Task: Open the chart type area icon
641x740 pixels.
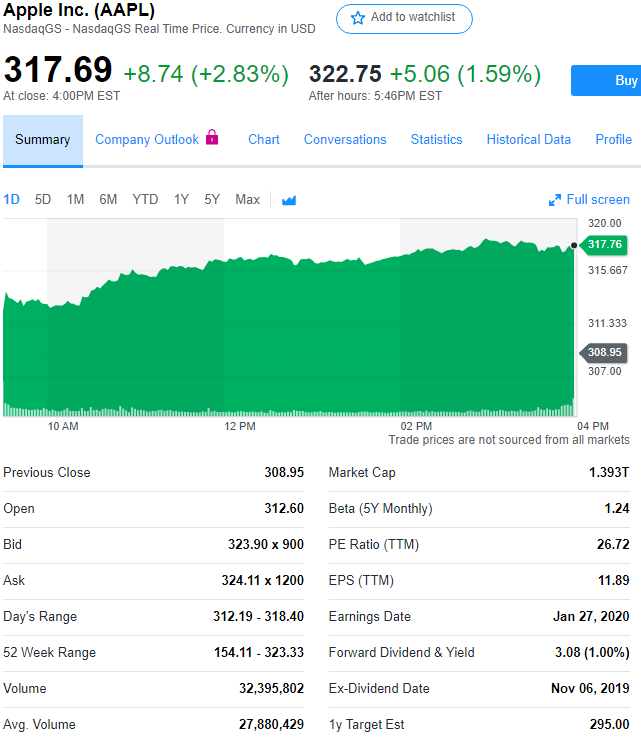Action: [289, 200]
